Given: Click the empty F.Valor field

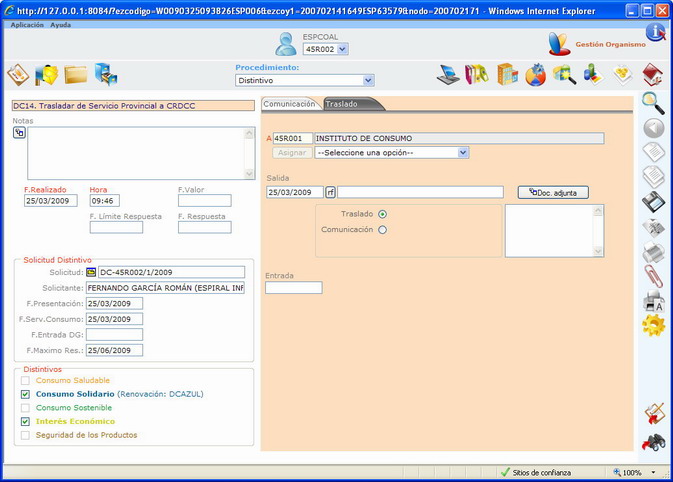Looking at the screenshot, I should [x=205, y=201].
